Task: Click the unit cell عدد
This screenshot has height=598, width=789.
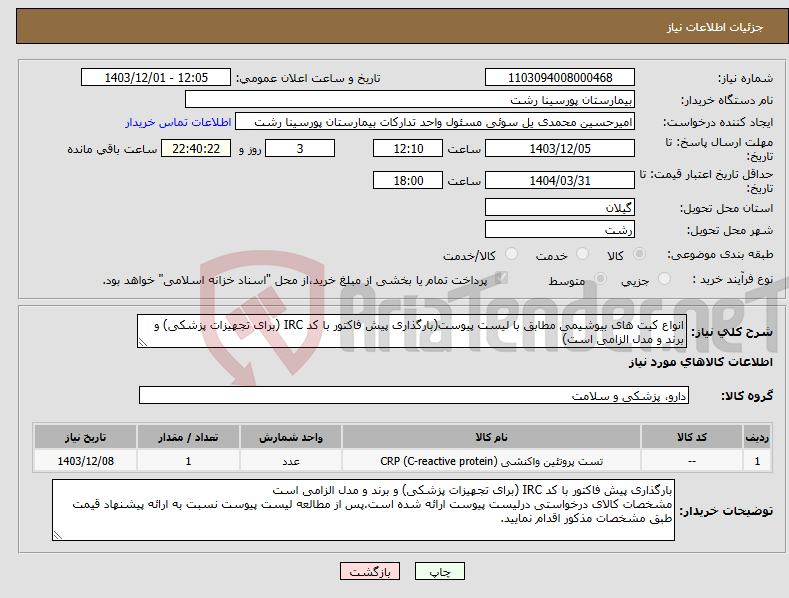Action: pyautogui.click(x=291, y=461)
